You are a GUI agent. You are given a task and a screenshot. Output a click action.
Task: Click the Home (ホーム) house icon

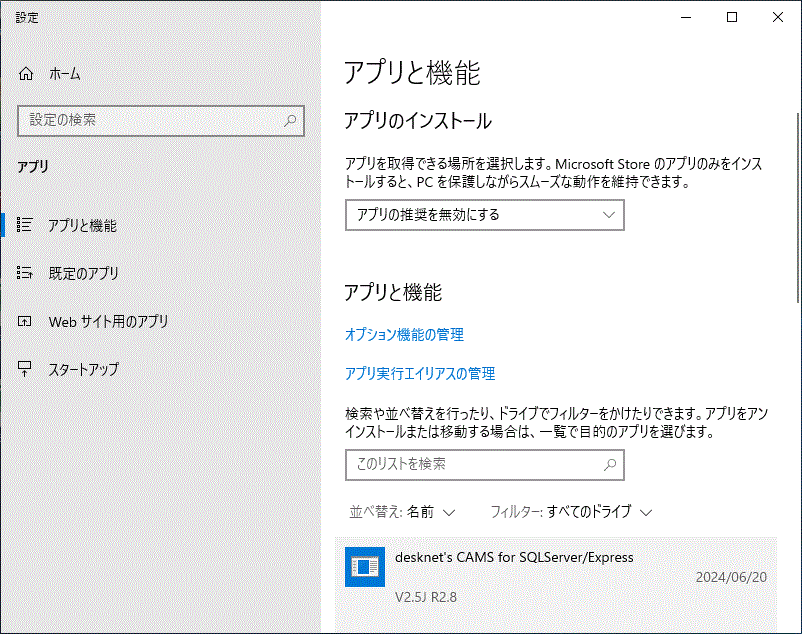(x=26, y=74)
